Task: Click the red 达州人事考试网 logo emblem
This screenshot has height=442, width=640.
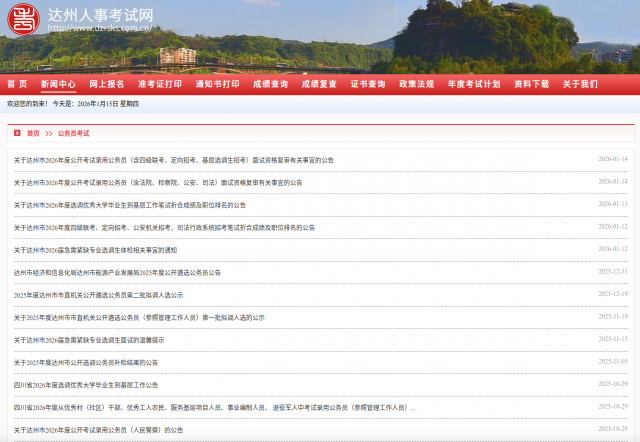Action: (x=23, y=16)
